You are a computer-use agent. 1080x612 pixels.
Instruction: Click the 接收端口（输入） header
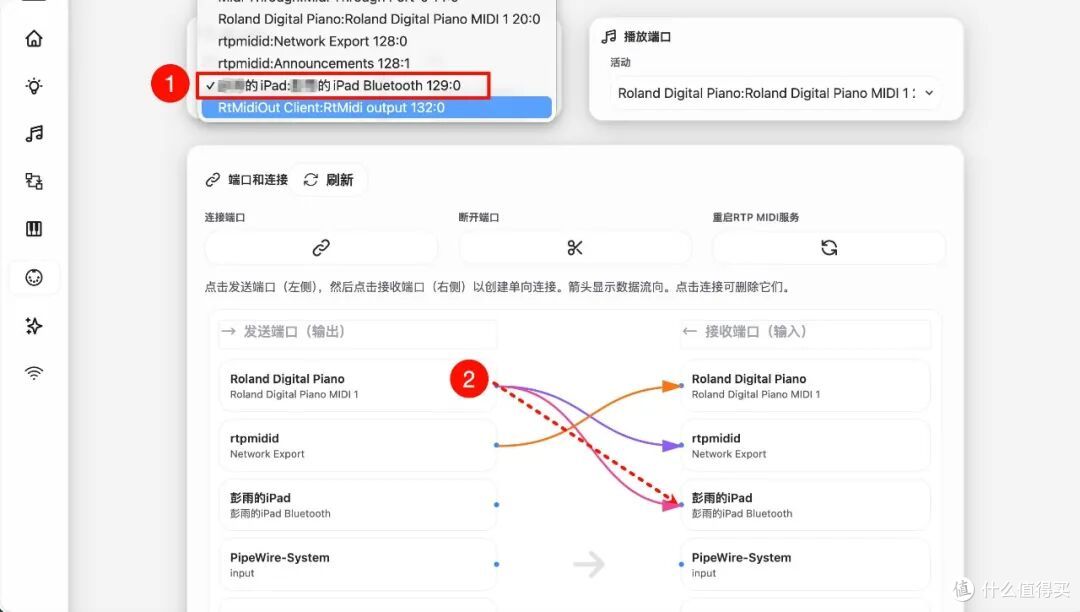click(x=805, y=332)
